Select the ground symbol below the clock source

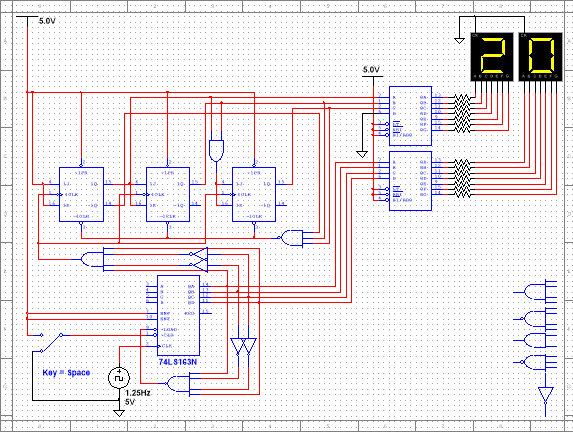point(119,413)
